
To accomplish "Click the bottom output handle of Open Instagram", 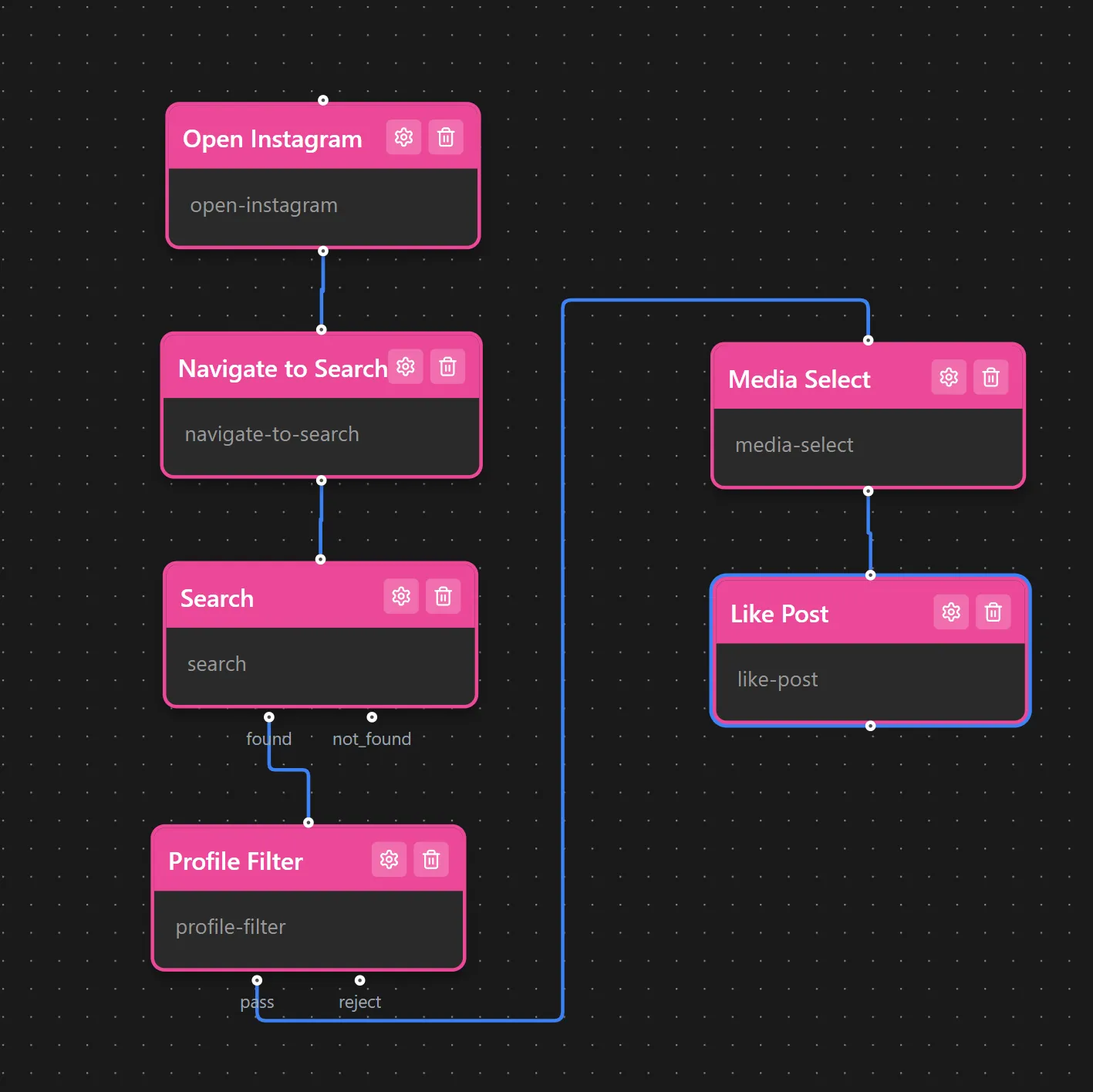I will tap(323, 251).
